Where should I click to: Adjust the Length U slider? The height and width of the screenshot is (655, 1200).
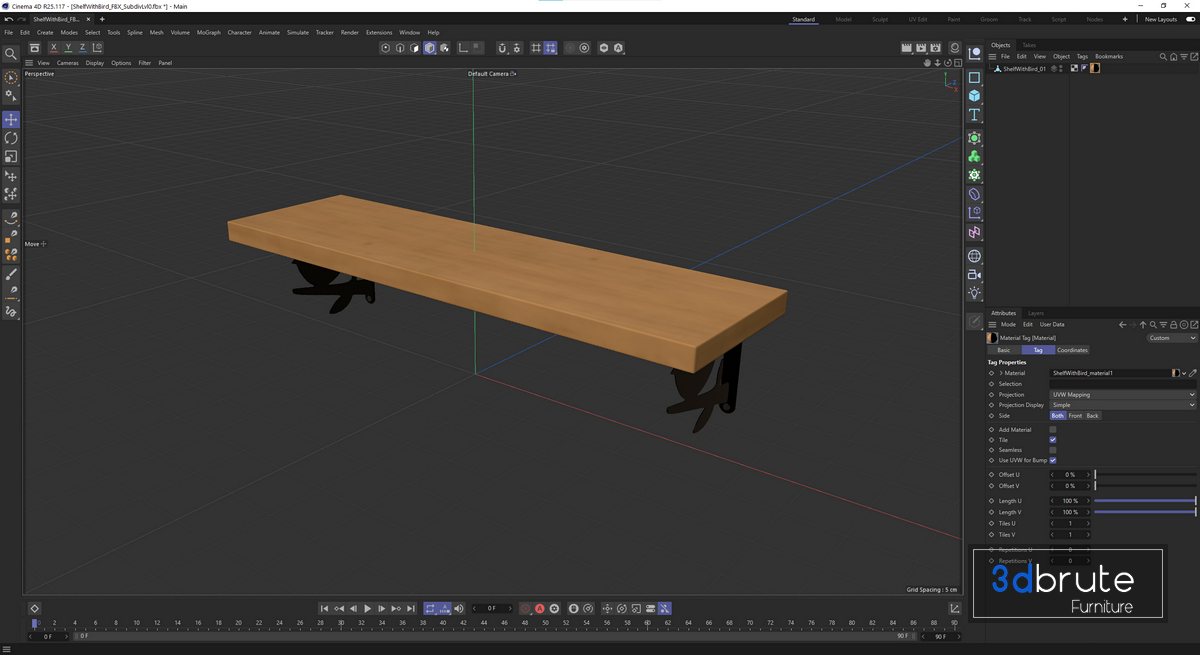pyautogui.click(x=1145, y=501)
